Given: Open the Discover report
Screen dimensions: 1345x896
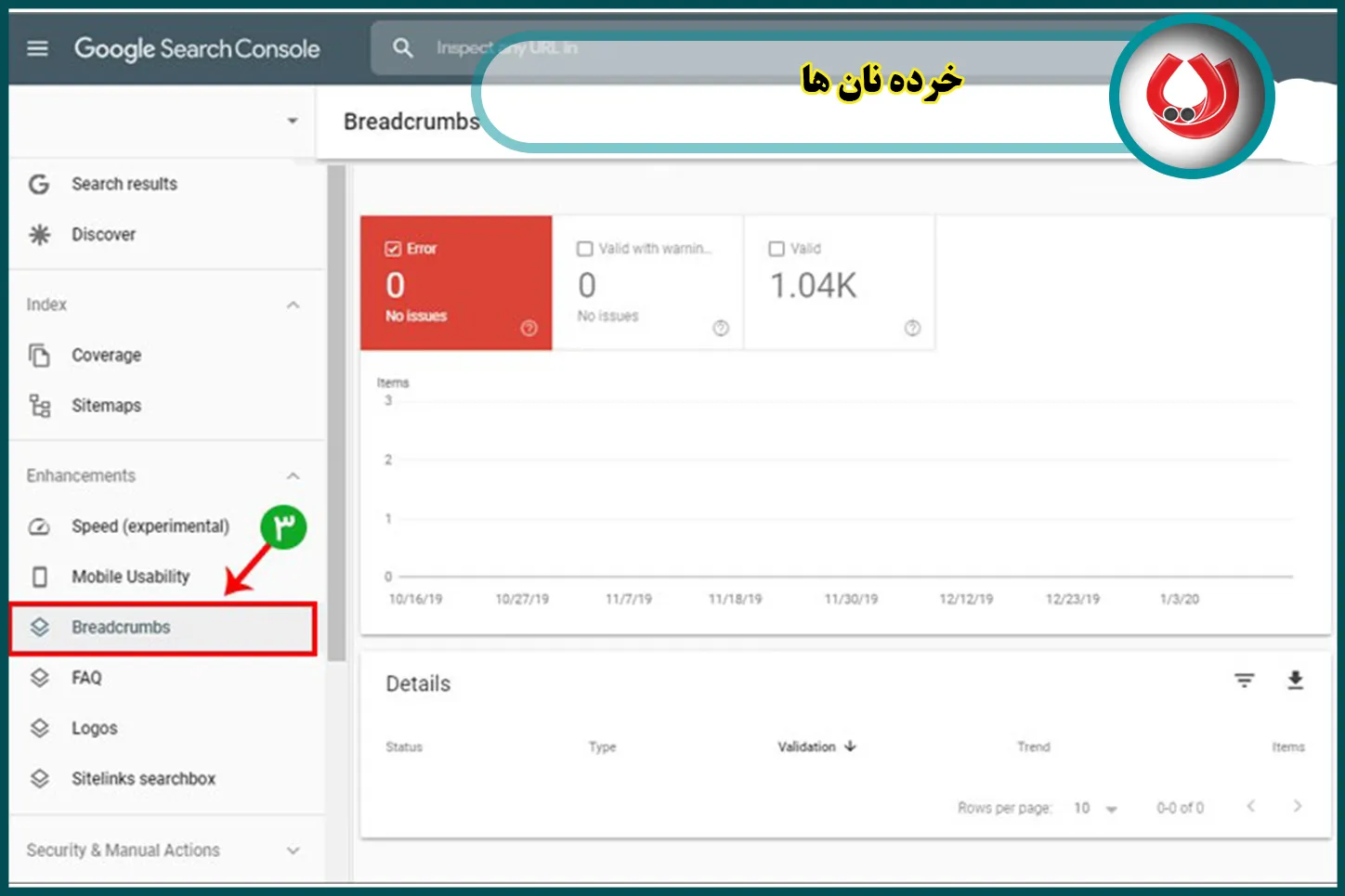Looking at the screenshot, I should point(104,234).
